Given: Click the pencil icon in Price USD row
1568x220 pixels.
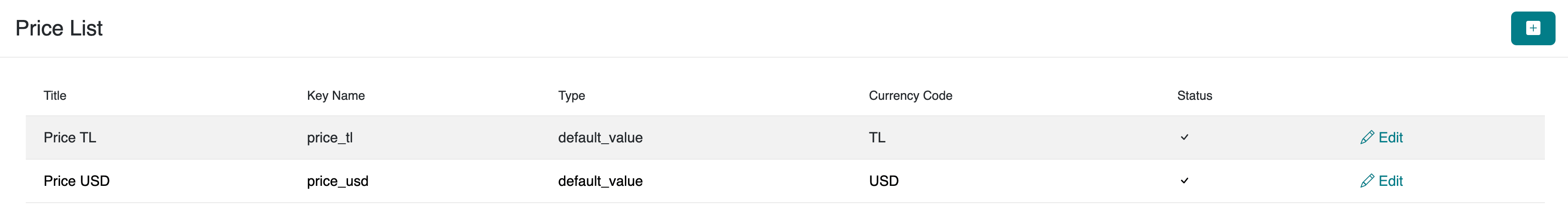Looking at the screenshot, I should pyautogui.click(x=1367, y=181).
